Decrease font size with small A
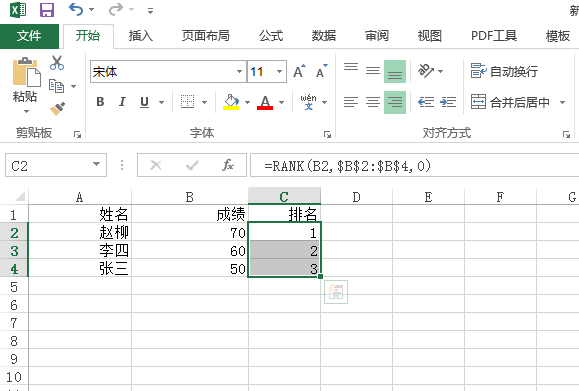 (x=322, y=71)
